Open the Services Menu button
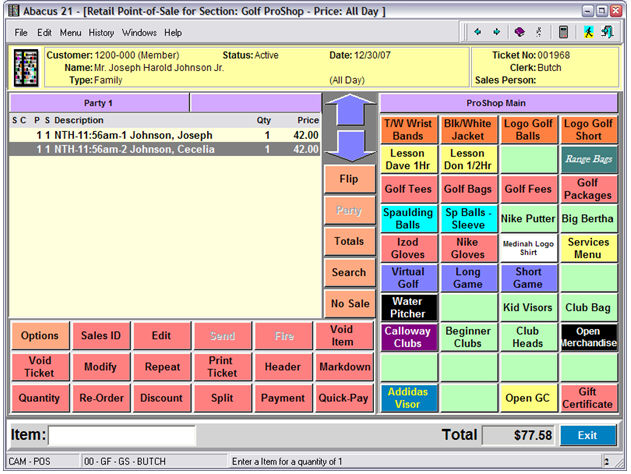The image size is (631, 474). coord(588,248)
